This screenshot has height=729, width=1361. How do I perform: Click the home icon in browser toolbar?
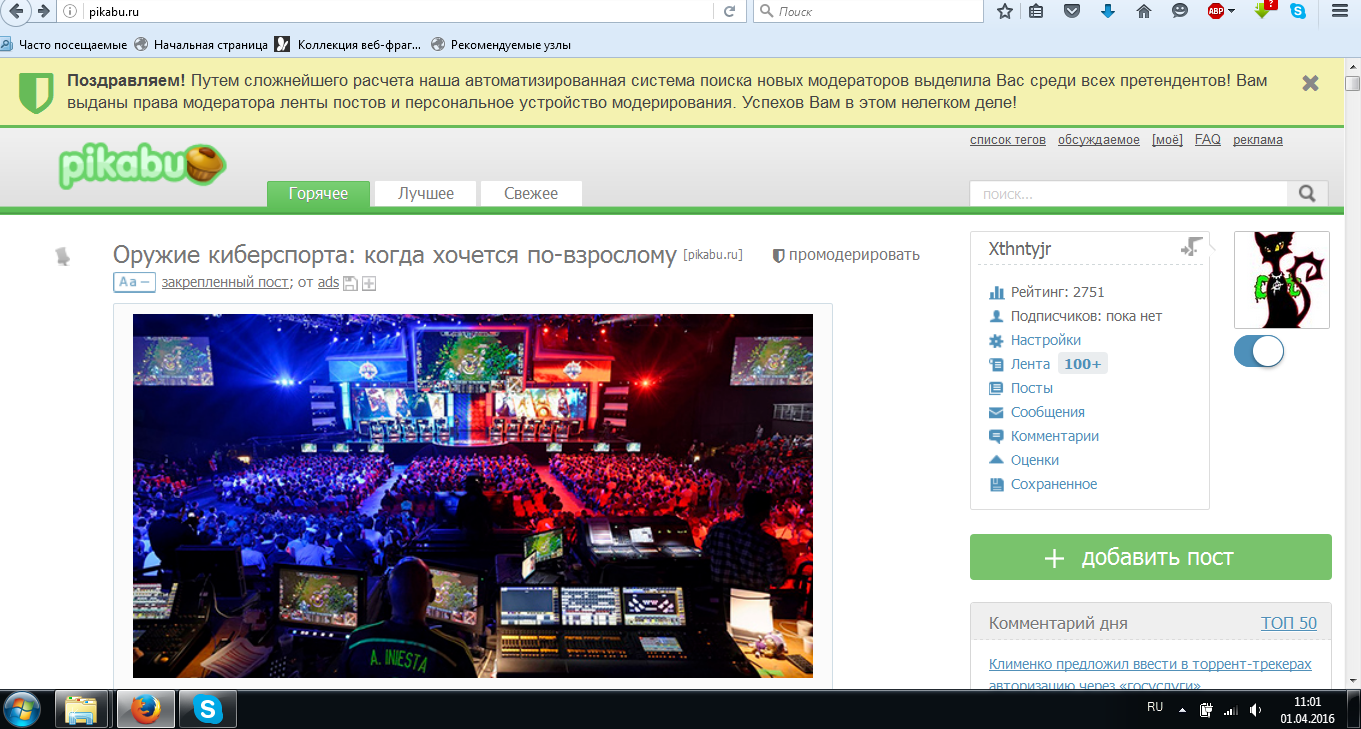coord(1144,11)
